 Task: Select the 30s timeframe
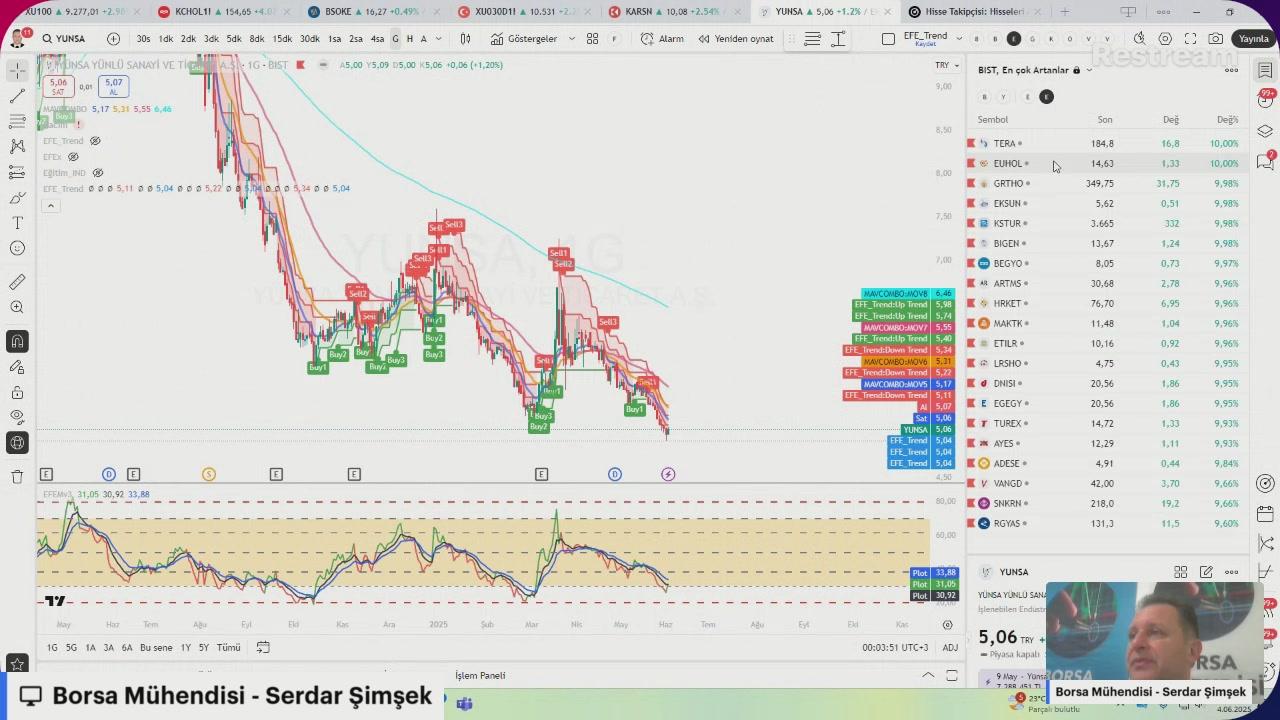[x=144, y=39]
